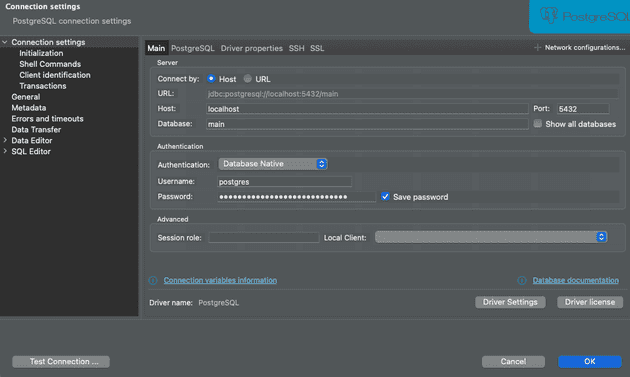Image resolution: width=630 pixels, height=377 pixels.
Task: Select the URL radio button
Action: (x=248, y=78)
